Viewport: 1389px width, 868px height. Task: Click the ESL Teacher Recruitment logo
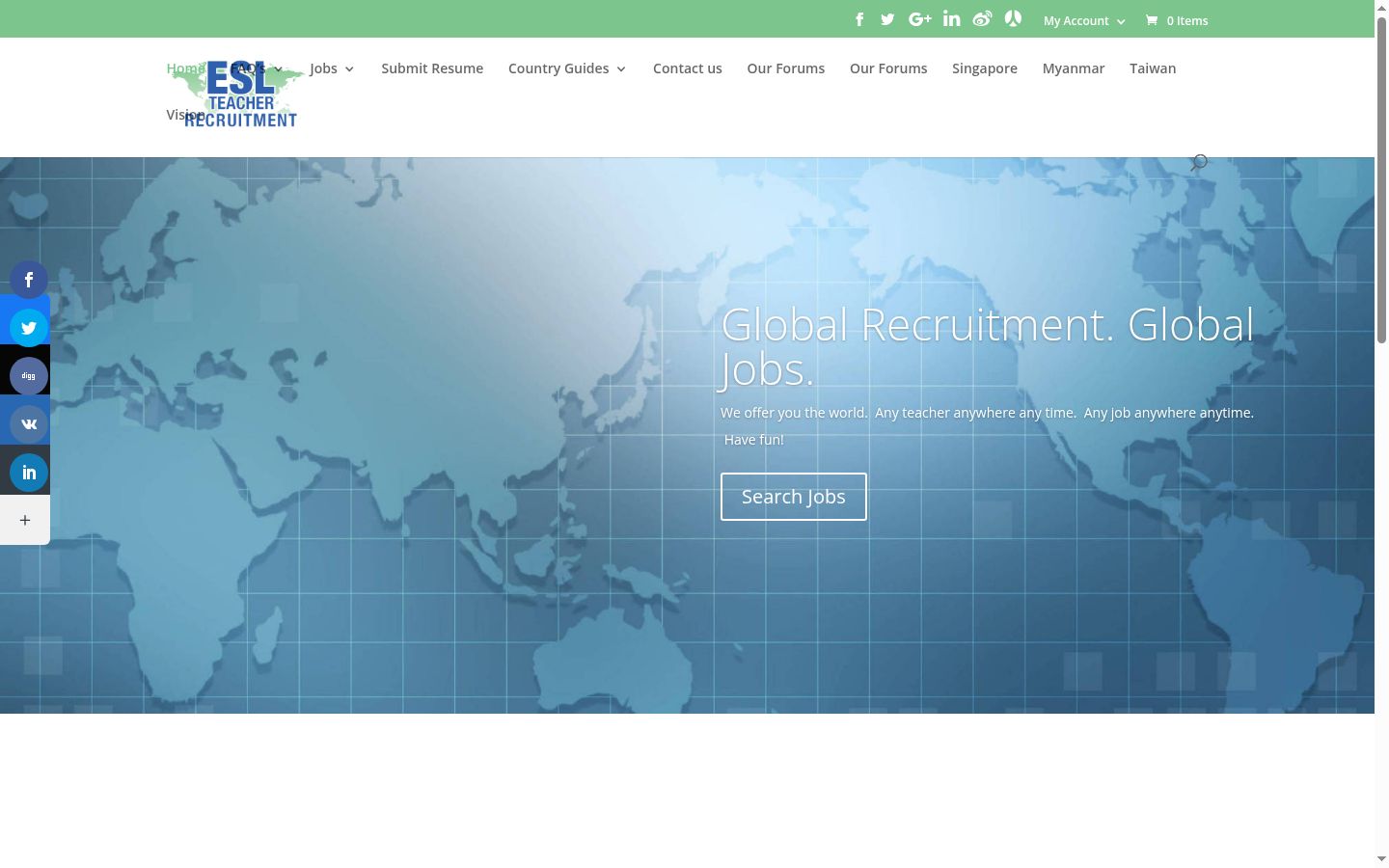coord(237,94)
